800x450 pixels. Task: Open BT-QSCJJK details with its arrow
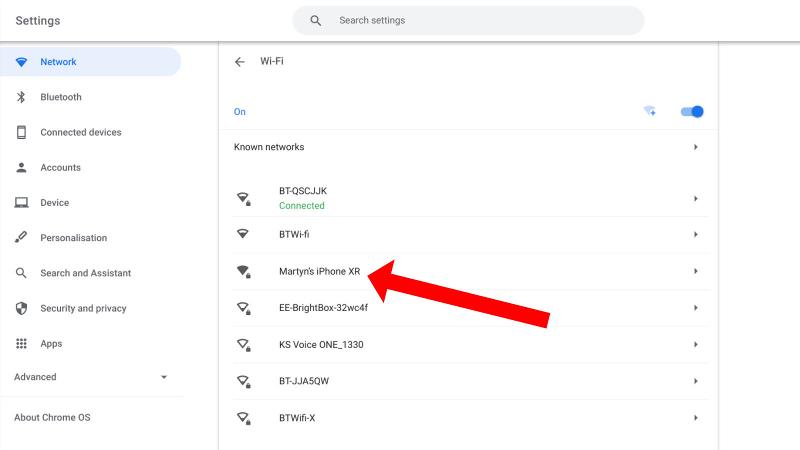pyautogui.click(x=695, y=198)
